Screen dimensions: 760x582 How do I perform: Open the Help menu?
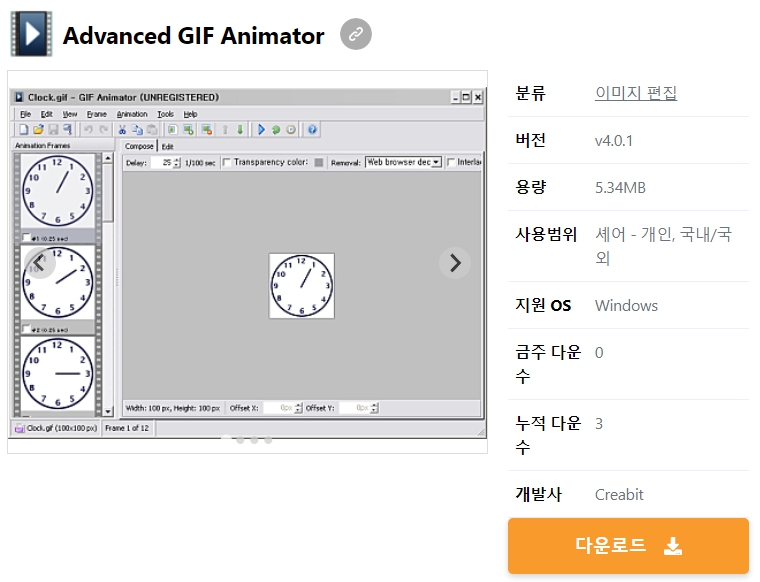[190, 114]
